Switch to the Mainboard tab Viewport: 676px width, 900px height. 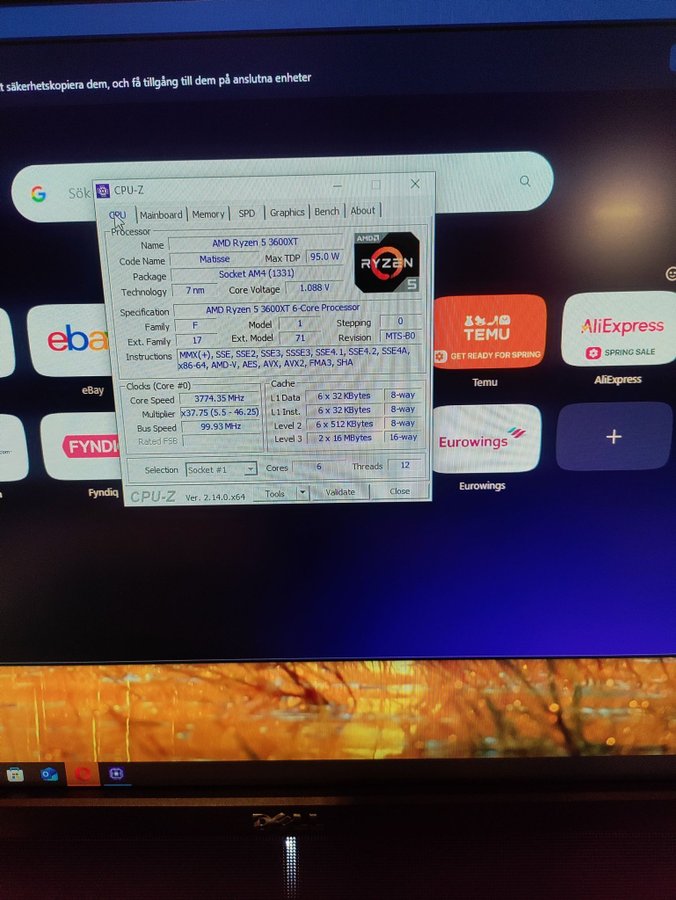[x=161, y=215]
